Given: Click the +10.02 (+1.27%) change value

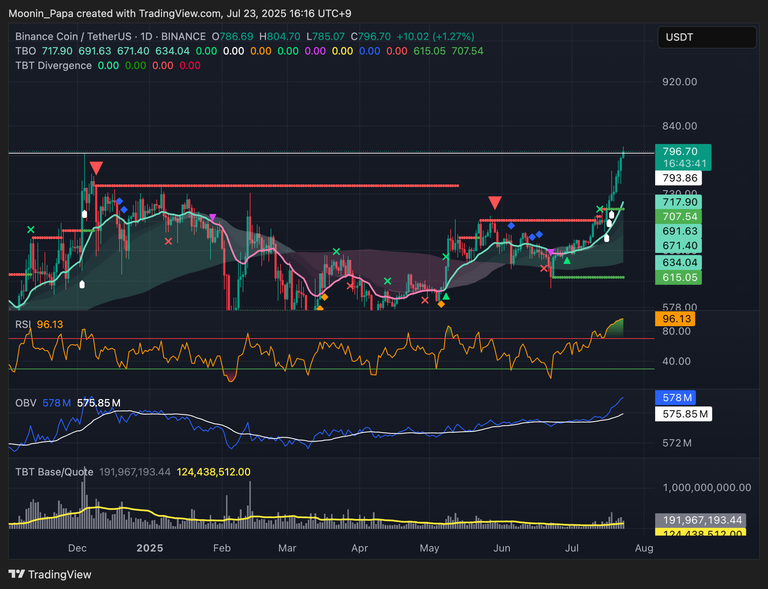Looking at the screenshot, I should point(435,37).
